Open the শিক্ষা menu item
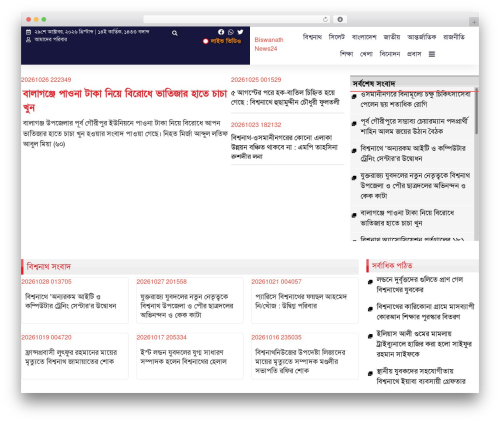500x423 pixels. [x=346, y=54]
